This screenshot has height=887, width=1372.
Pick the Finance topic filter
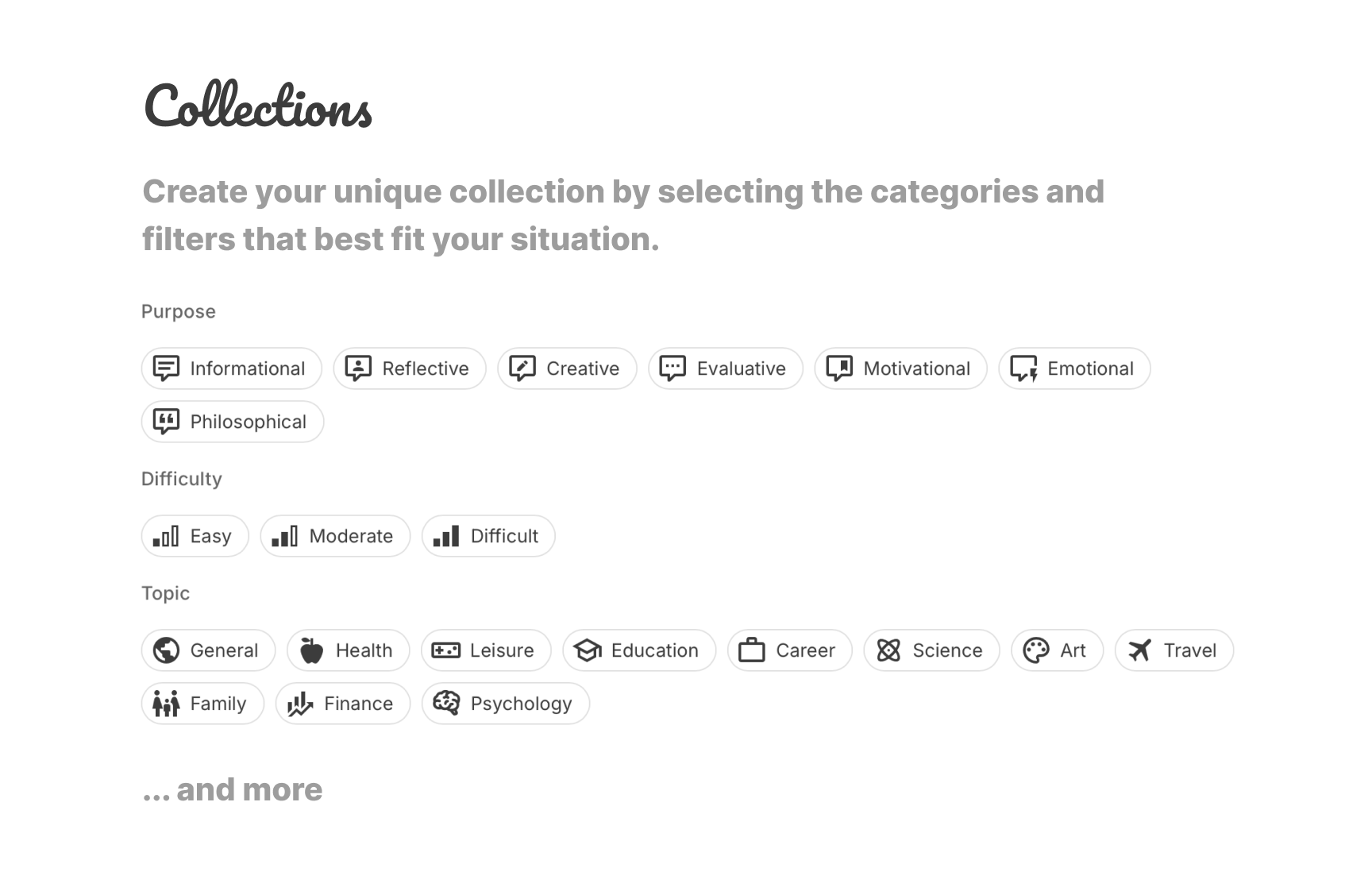(343, 704)
